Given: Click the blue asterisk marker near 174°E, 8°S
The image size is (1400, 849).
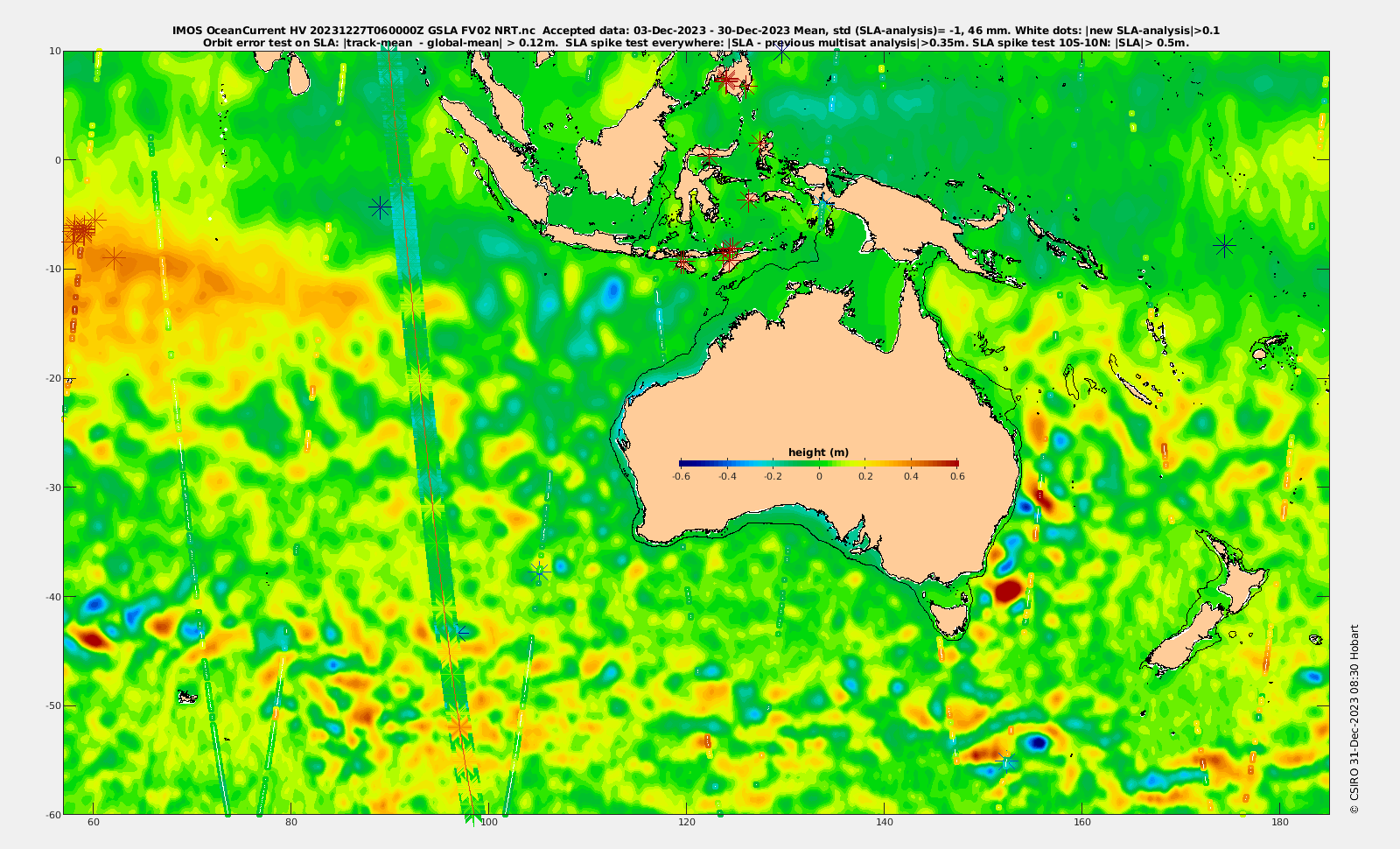Looking at the screenshot, I should [x=1224, y=246].
